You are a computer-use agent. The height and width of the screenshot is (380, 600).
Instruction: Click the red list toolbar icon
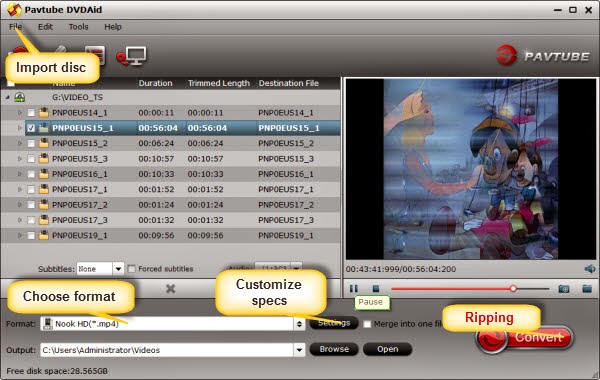click(95, 55)
